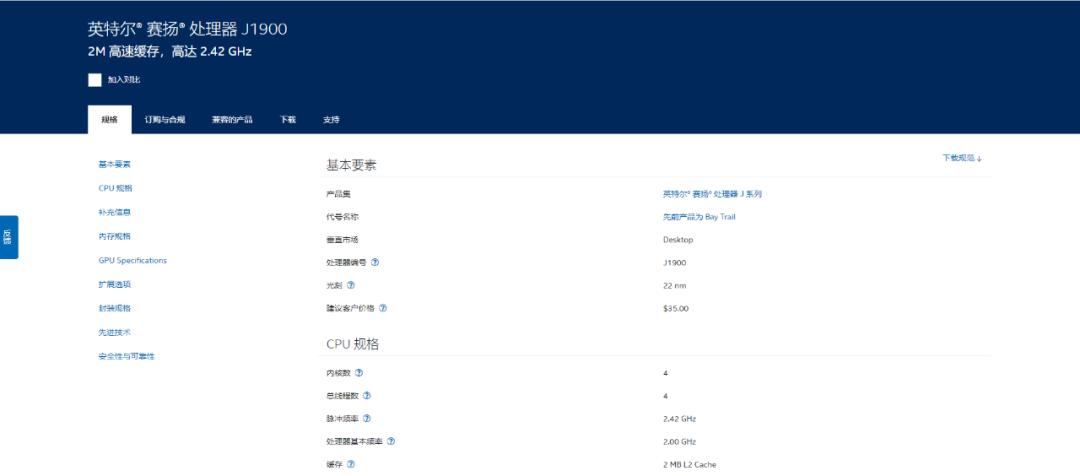Click the 基本要素 section heading
The height and width of the screenshot is (476, 1080).
click(351, 165)
